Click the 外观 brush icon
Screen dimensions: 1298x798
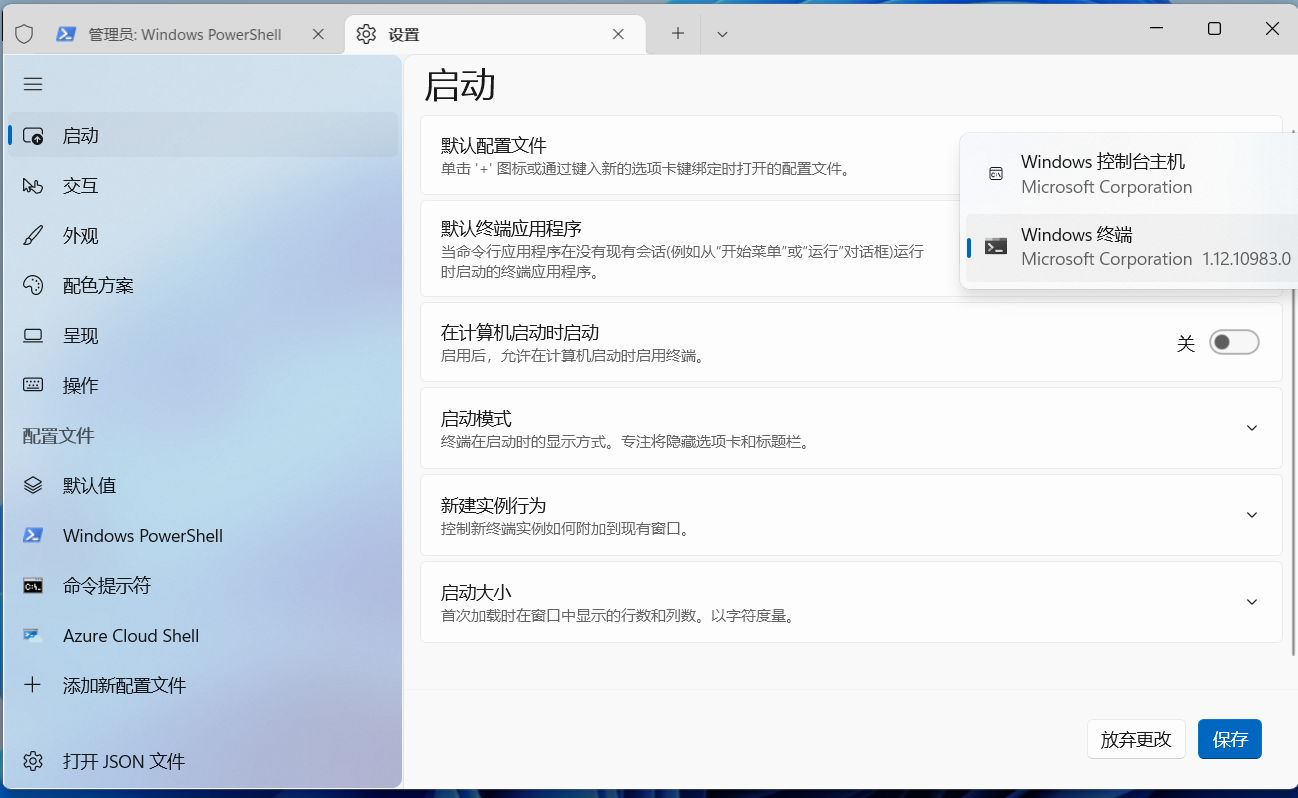pos(33,236)
